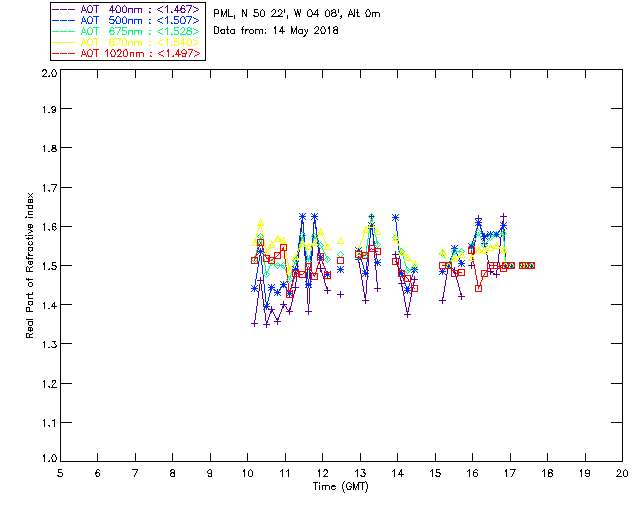The width and height of the screenshot is (640, 512).
Task: Click the AOT 1020nm legend entry
Action: tap(126, 53)
